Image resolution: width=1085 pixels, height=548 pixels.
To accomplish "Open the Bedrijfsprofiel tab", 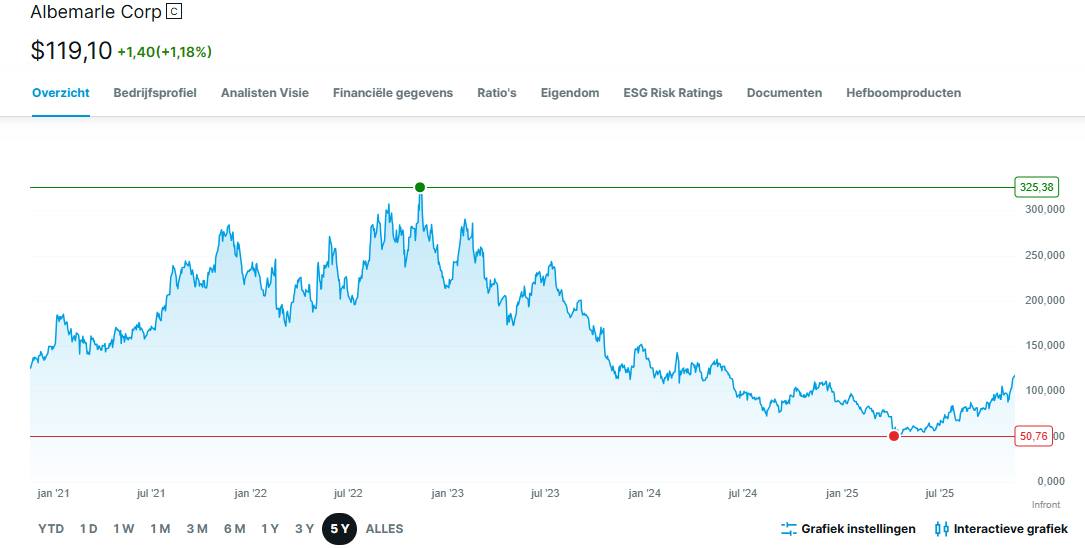I will [x=155, y=93].
